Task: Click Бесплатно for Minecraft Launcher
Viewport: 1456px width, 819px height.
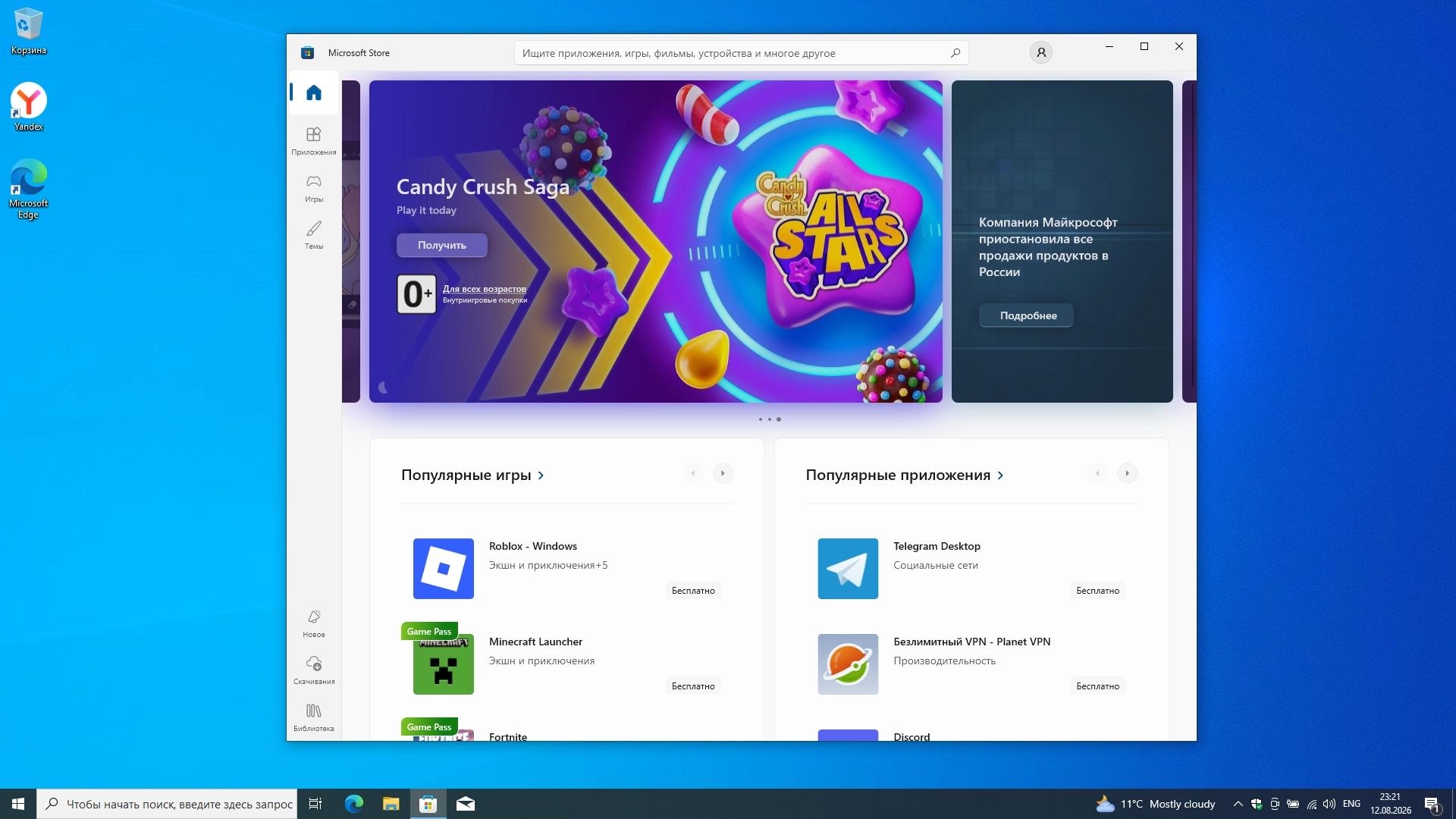Action: [693, 686]
